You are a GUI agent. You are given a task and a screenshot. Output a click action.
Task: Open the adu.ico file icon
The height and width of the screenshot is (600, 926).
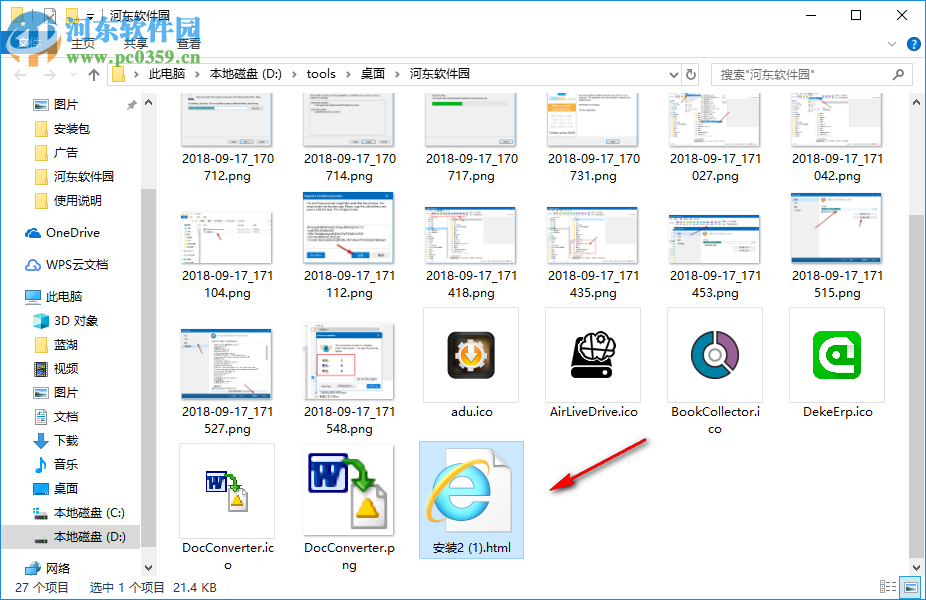point(470,355)
